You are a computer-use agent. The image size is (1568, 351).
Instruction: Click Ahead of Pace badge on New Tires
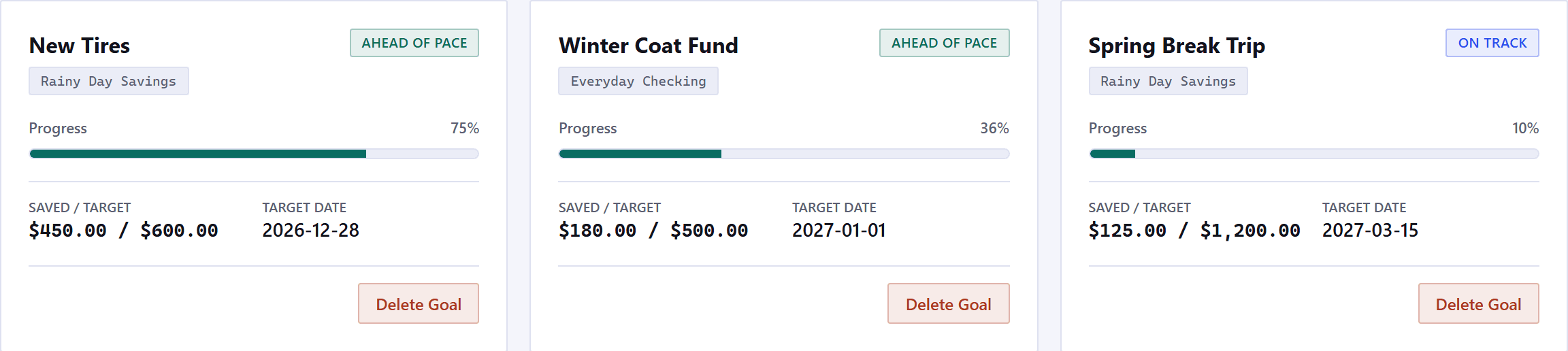pos(414,43)
